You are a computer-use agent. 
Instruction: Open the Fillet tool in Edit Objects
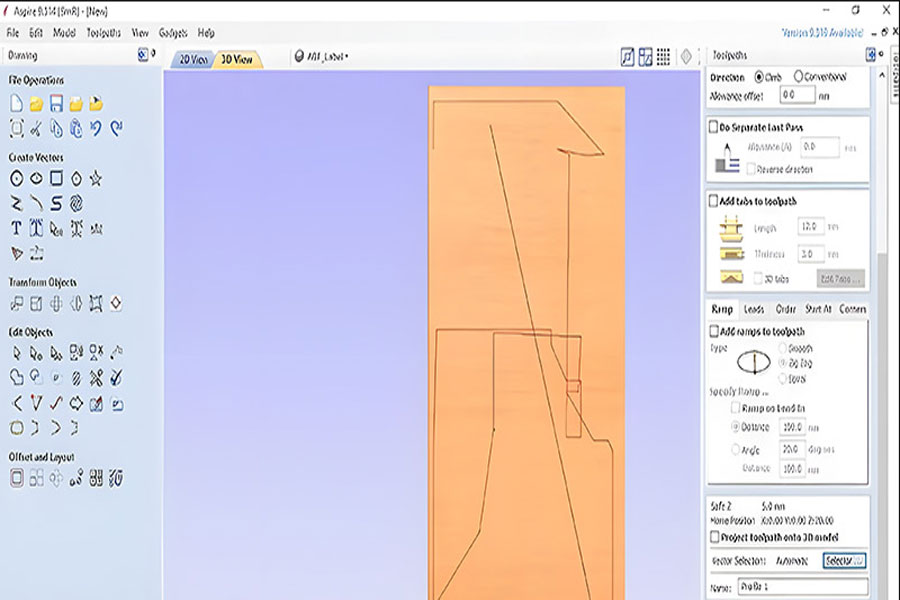(x=17, y=403)
